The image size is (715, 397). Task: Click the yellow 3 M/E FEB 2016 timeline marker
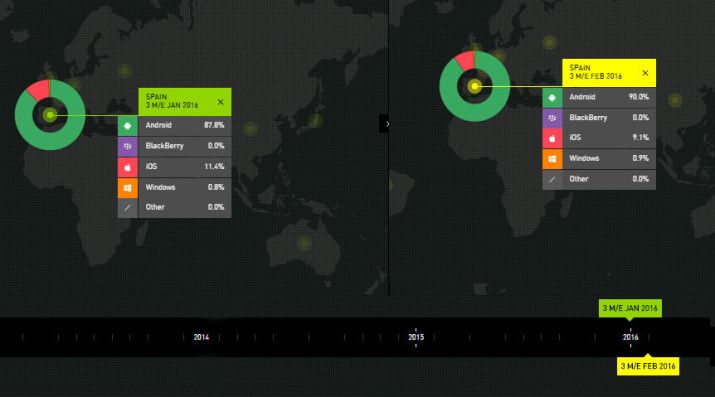(648, 366)
